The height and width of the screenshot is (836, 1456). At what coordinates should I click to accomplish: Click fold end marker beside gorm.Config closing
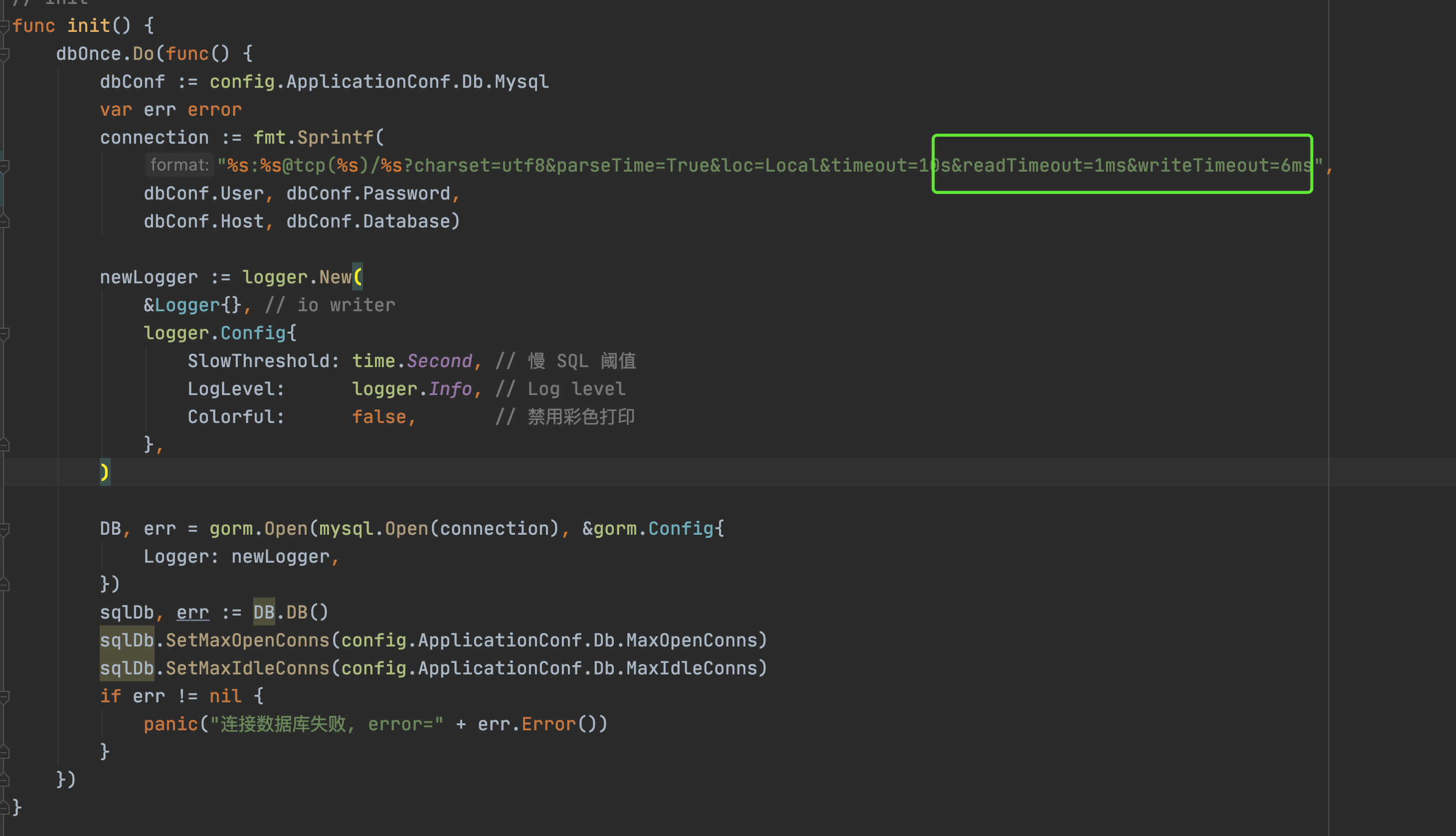(x=4, y=585)
